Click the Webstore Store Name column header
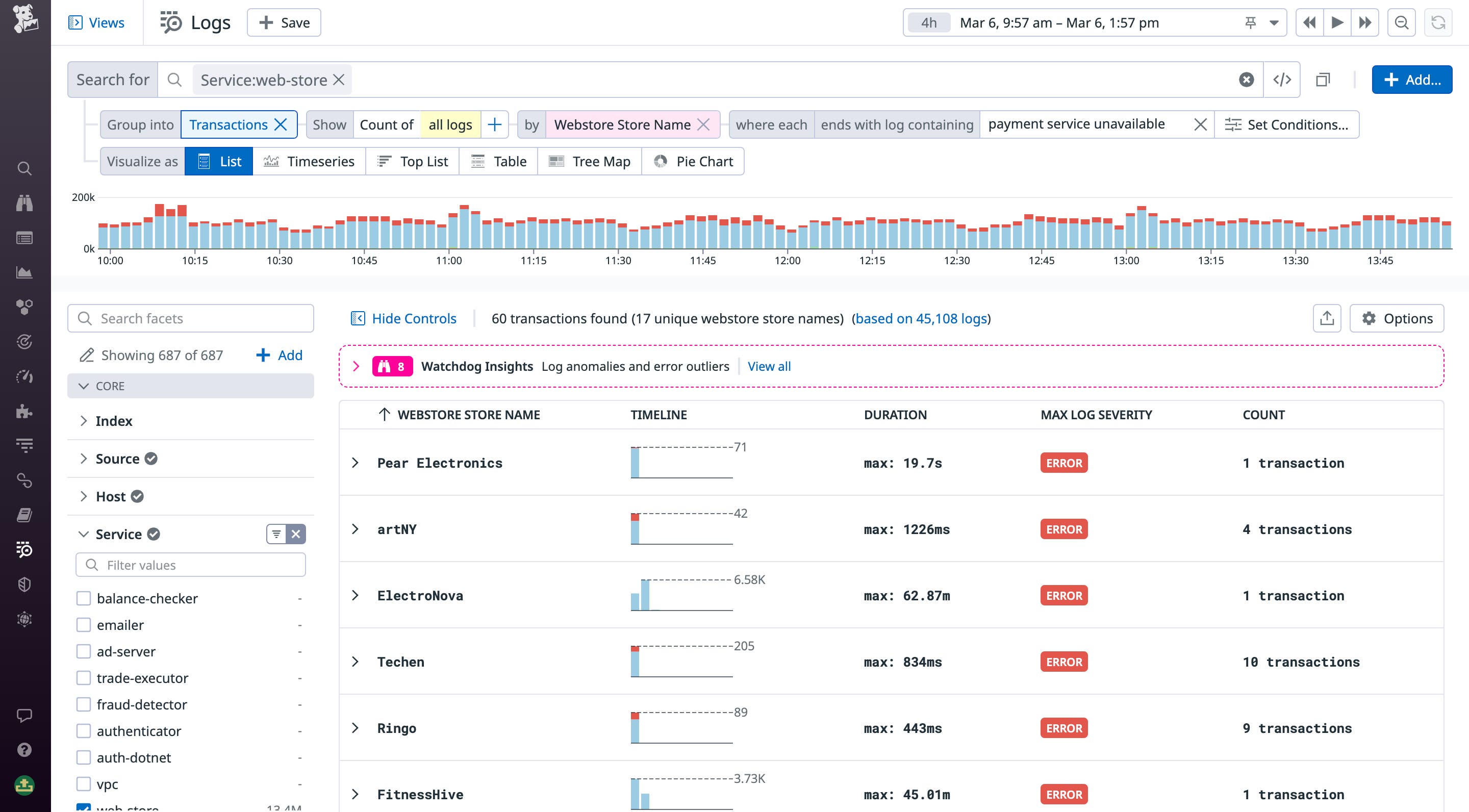The width and height of the screenshot is (1469, 812). [x=469, y=415]
